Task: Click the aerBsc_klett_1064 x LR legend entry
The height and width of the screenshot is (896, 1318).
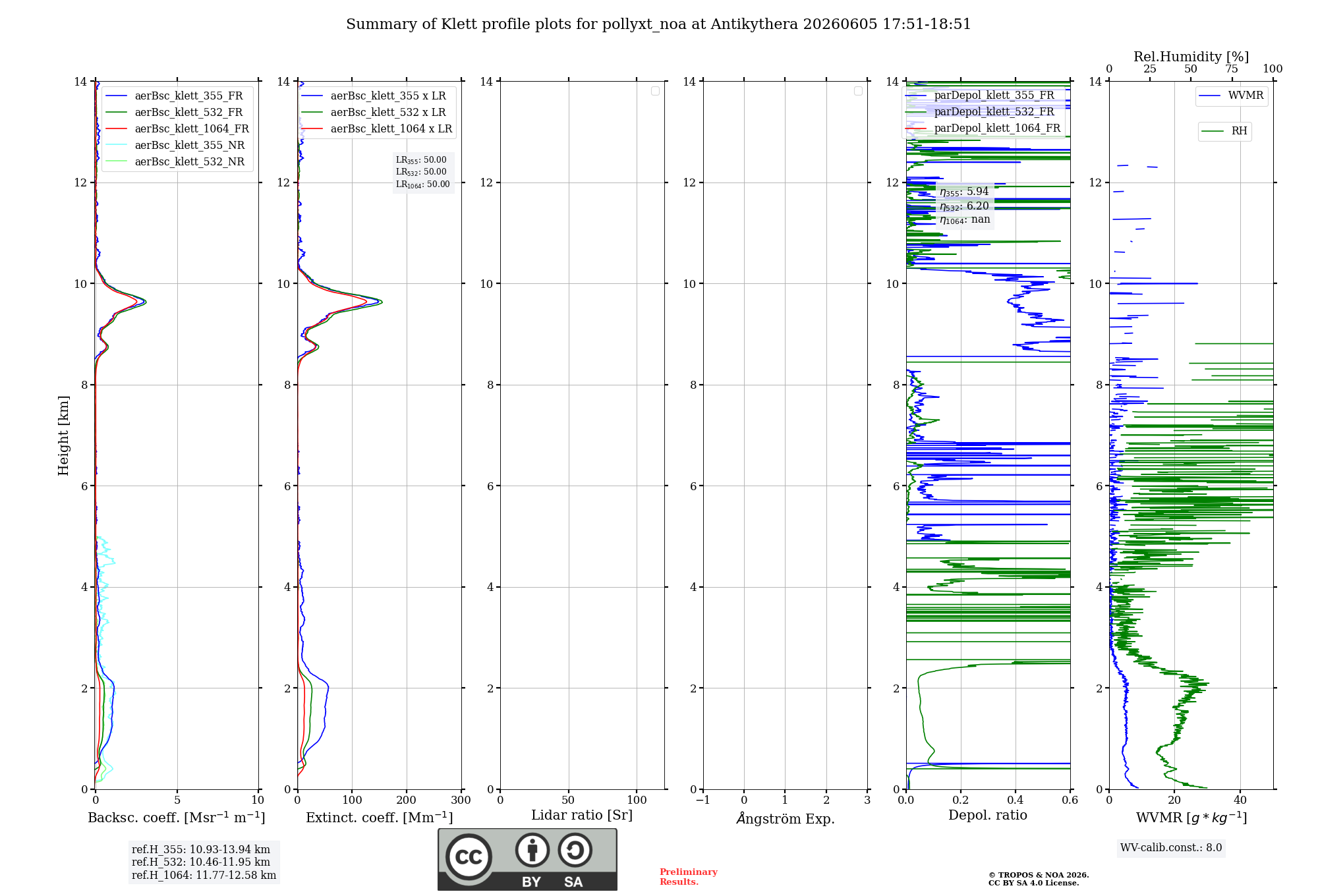Action: coord(377,129)
